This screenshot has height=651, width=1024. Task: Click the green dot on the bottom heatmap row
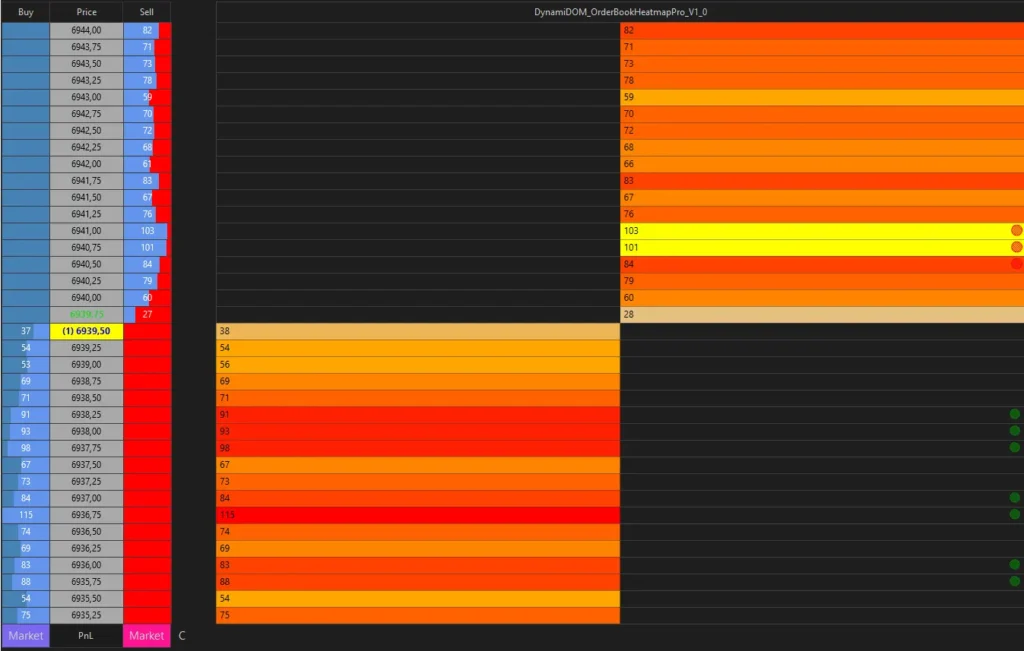[1016, 580]
